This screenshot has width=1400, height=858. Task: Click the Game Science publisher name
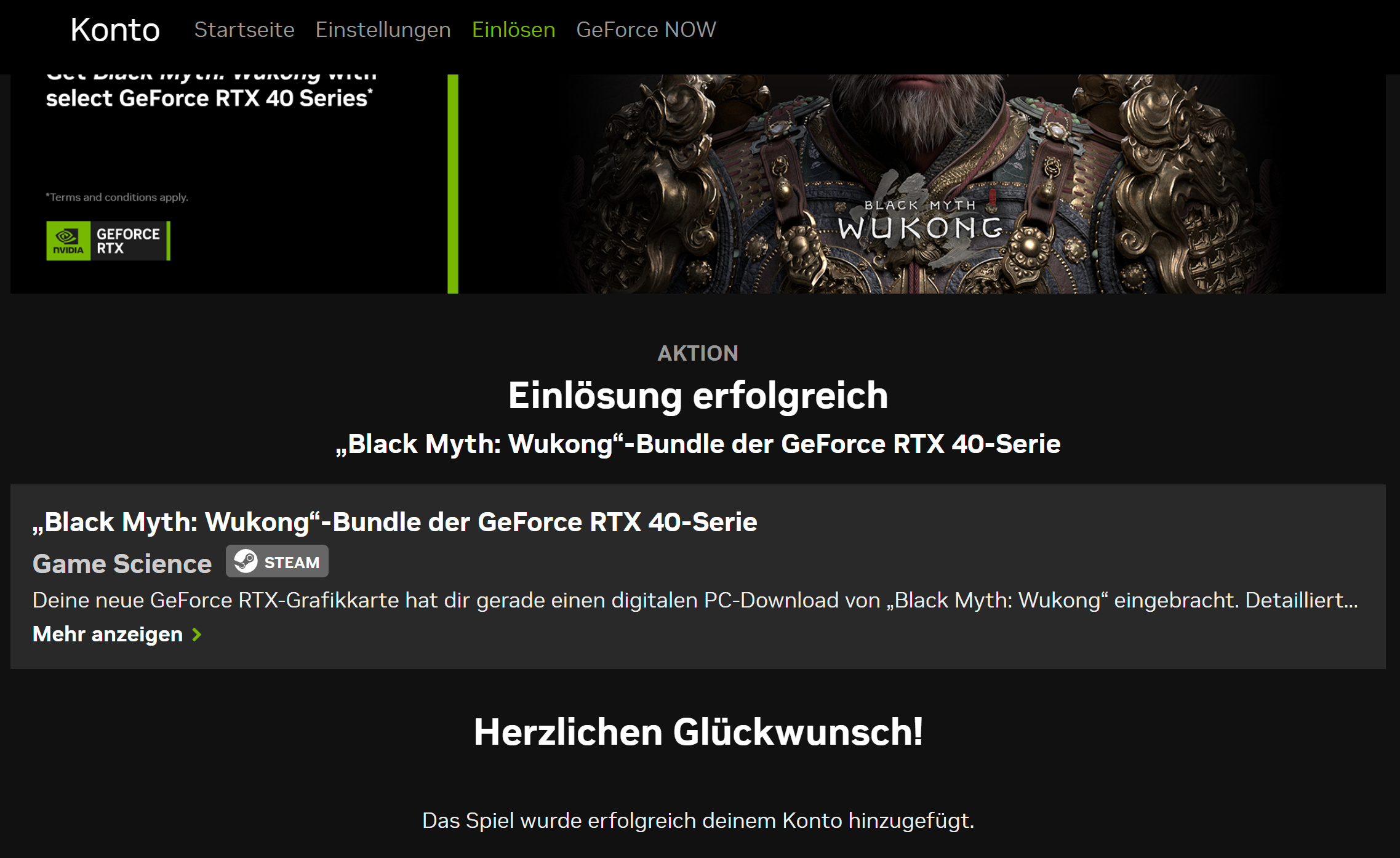pos(122,564)
